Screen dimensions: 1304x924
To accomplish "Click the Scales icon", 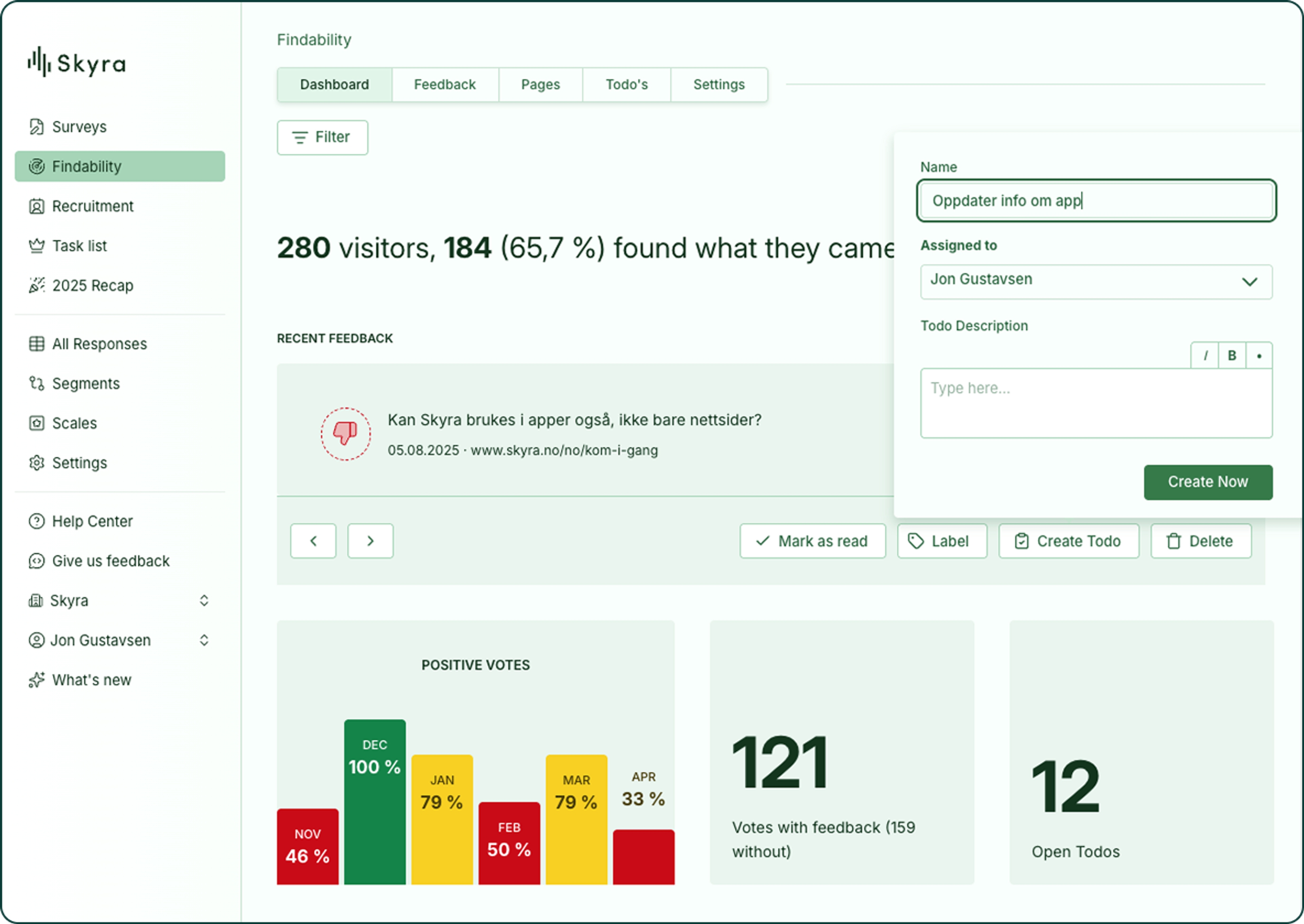I will click(36, 423).
